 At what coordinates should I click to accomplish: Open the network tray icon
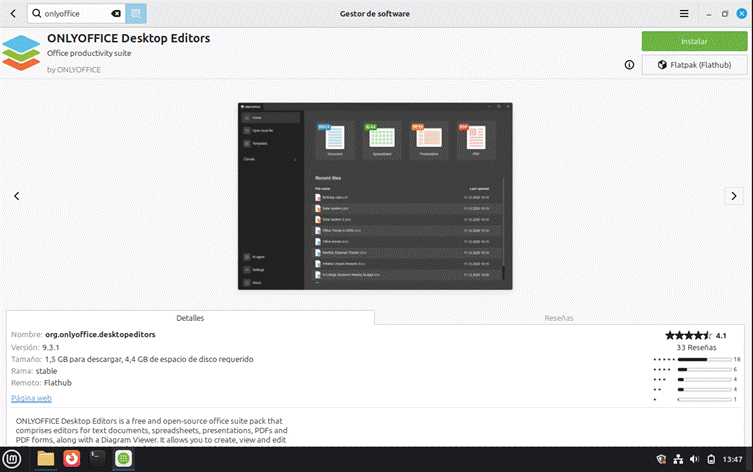coord(678,460)
